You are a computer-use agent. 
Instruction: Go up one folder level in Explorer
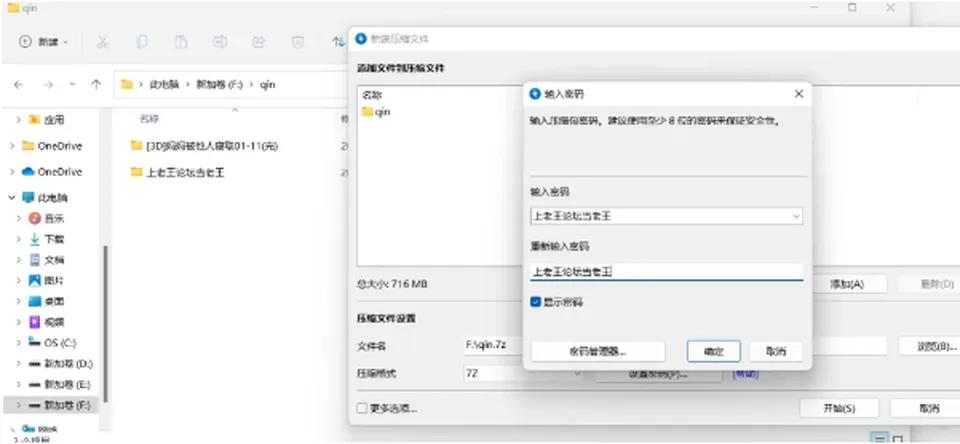[x=96, y=85]
